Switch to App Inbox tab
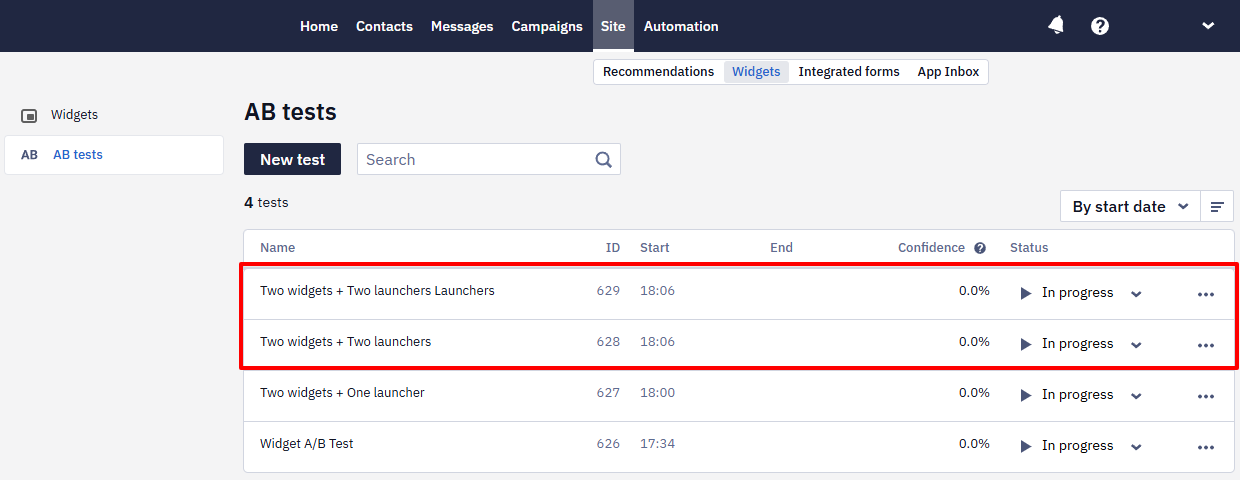1240x480 pixels. point(948,72)
